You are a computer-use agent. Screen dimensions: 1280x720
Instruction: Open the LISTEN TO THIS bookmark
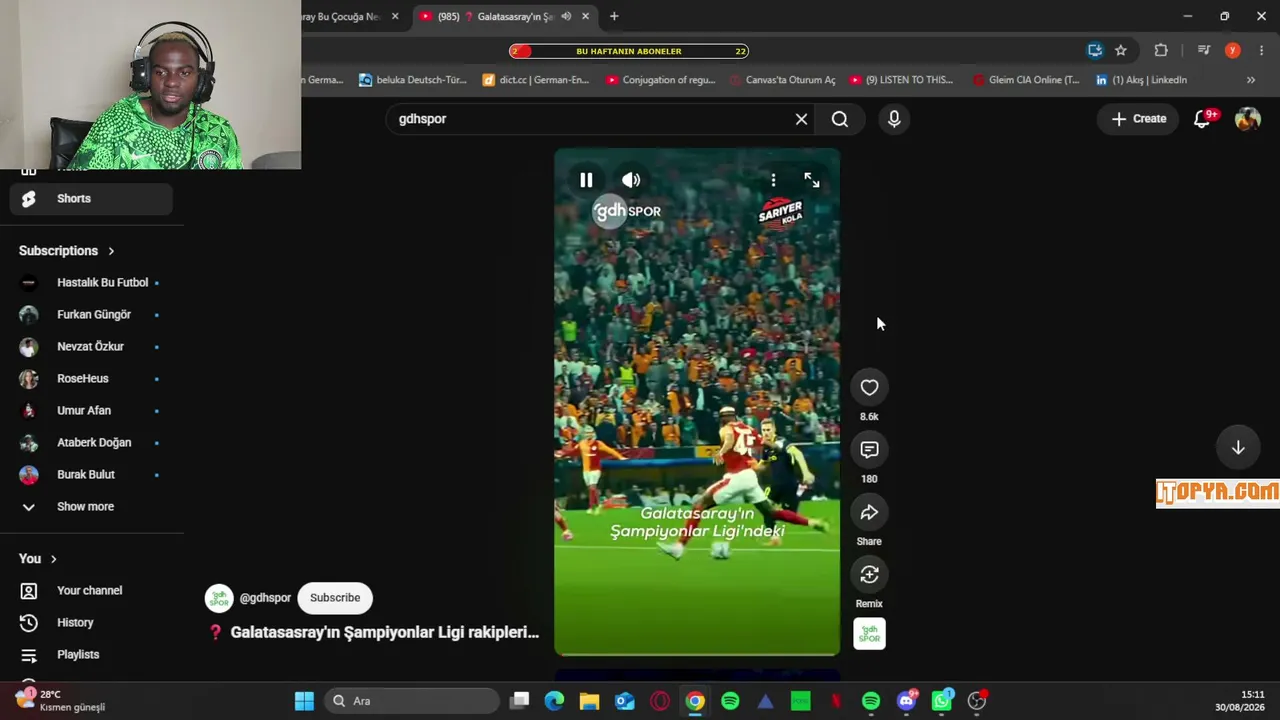tap(901, 80)
